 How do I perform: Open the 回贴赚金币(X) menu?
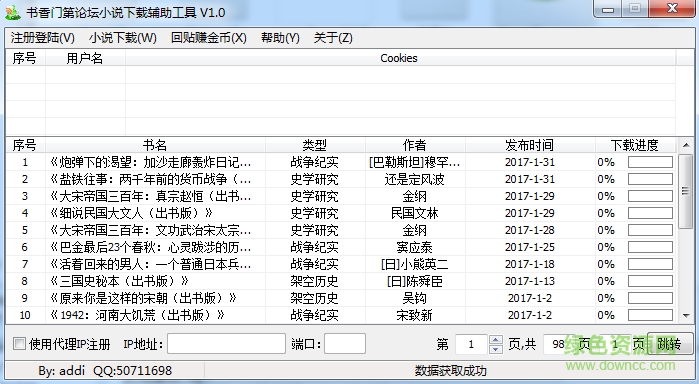coord(209,38)
